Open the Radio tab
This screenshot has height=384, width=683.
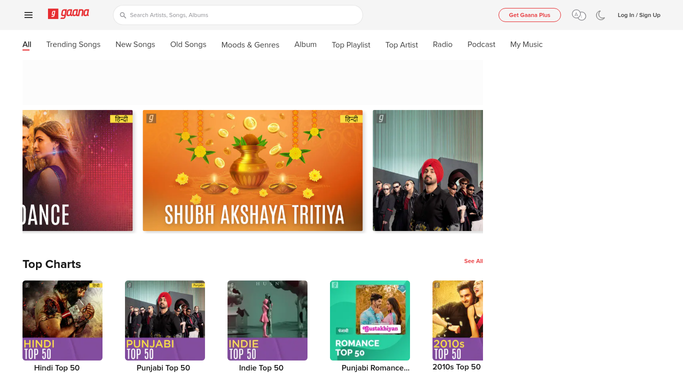click(x=443, y=44)
